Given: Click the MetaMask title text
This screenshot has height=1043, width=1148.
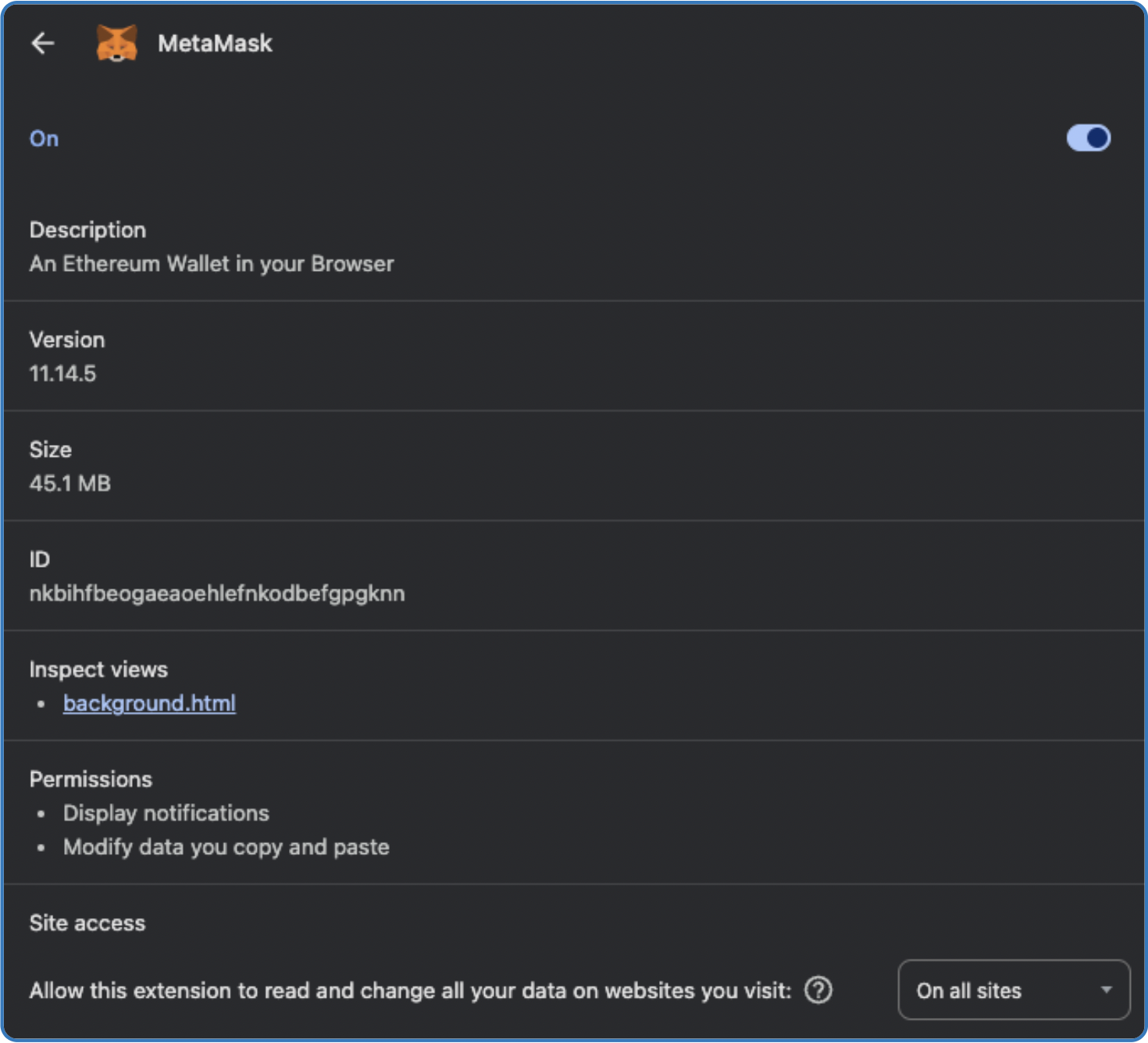Looking at the screenshot, I should coord(215,44).
